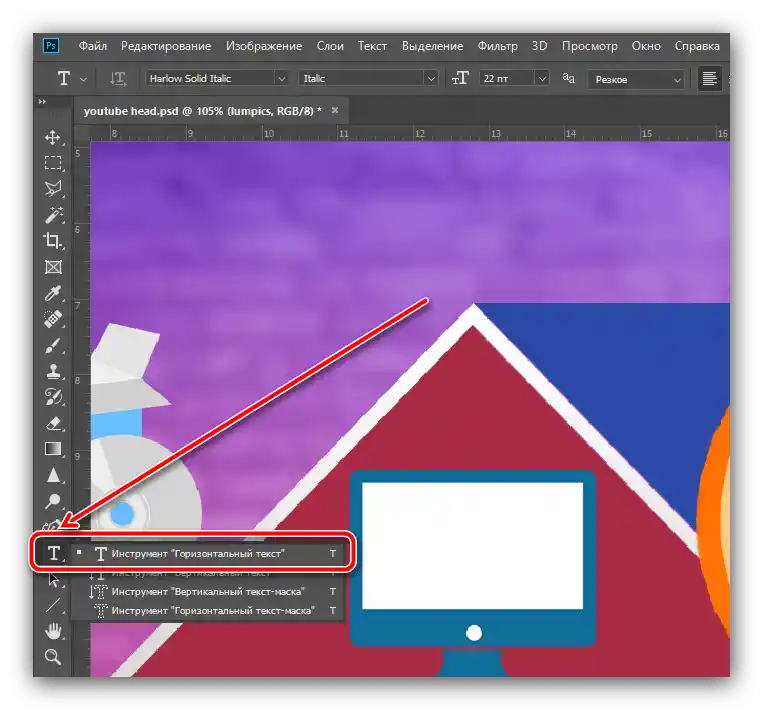This screenshot has height=710, width=763.
Task: Select the Eraser tool
Action: [x=53, y=423]
